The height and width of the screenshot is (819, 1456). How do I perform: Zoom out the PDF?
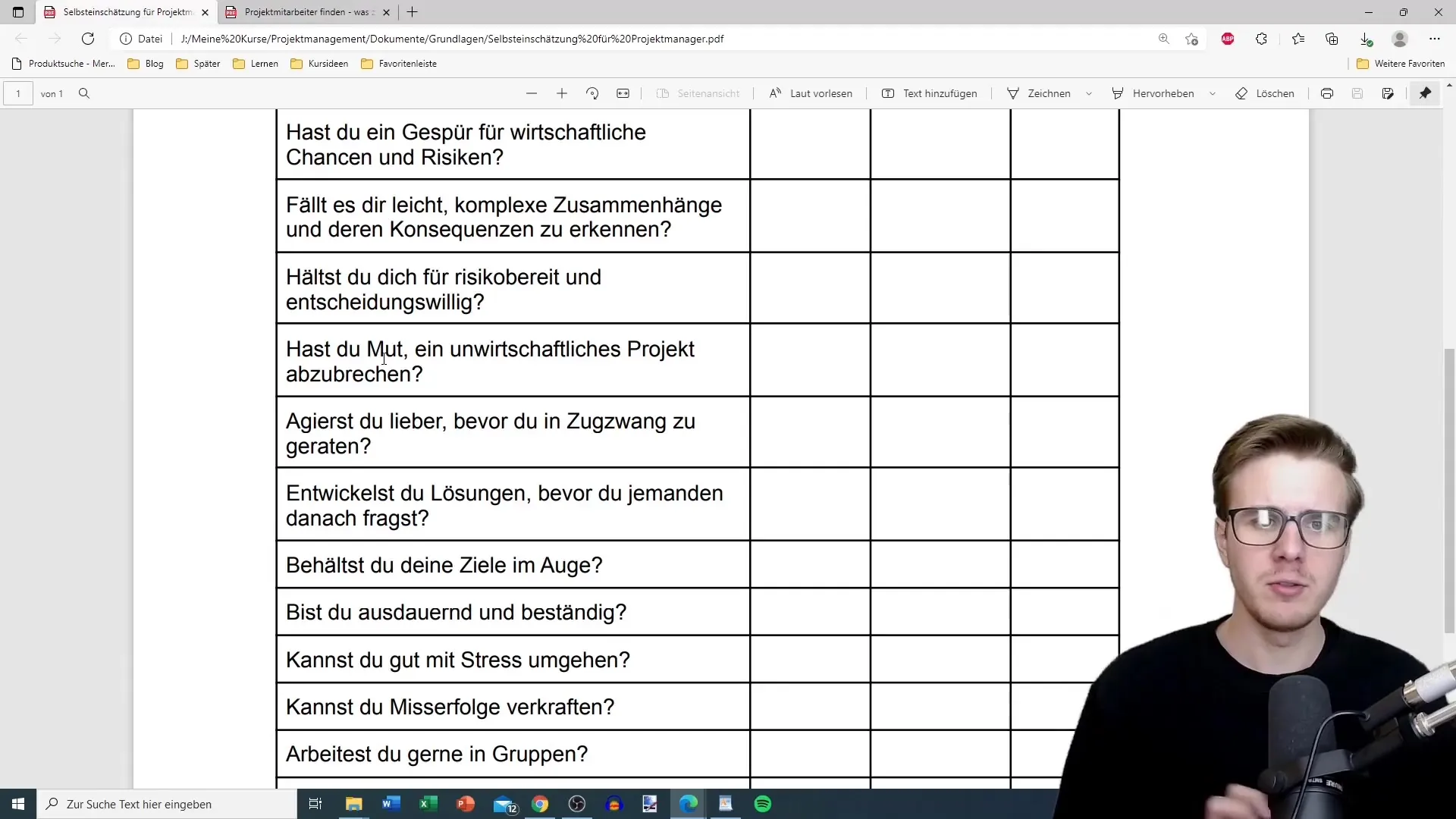click(532, 93)
